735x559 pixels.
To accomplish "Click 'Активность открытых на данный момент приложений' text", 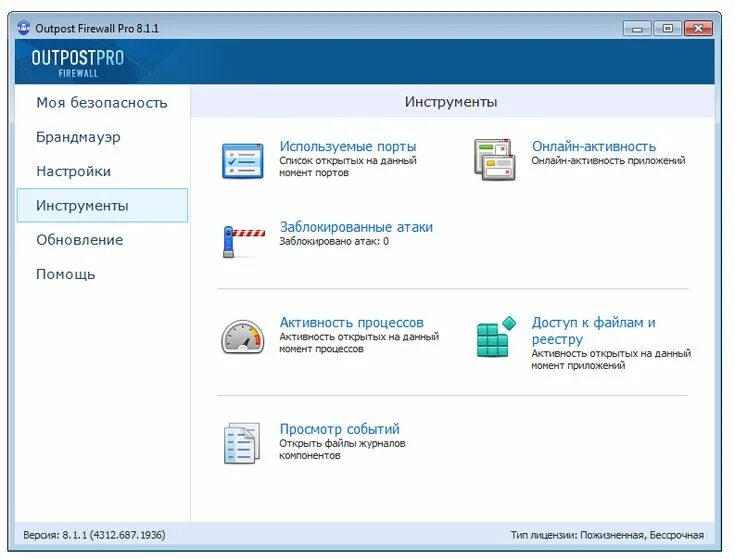I will tap(611, 359).
